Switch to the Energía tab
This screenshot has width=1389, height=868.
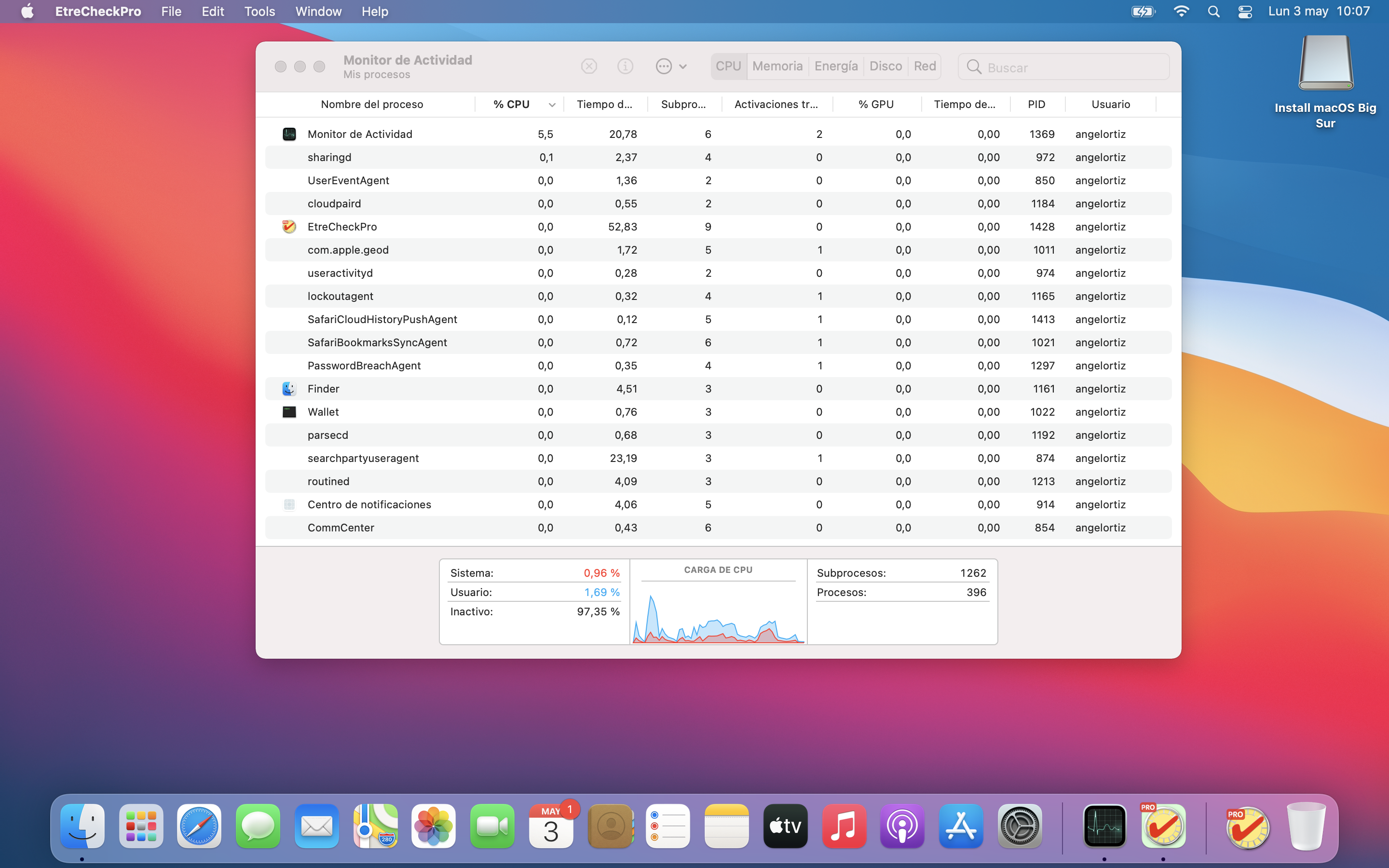pyautogui.click(x=836, y=67)
